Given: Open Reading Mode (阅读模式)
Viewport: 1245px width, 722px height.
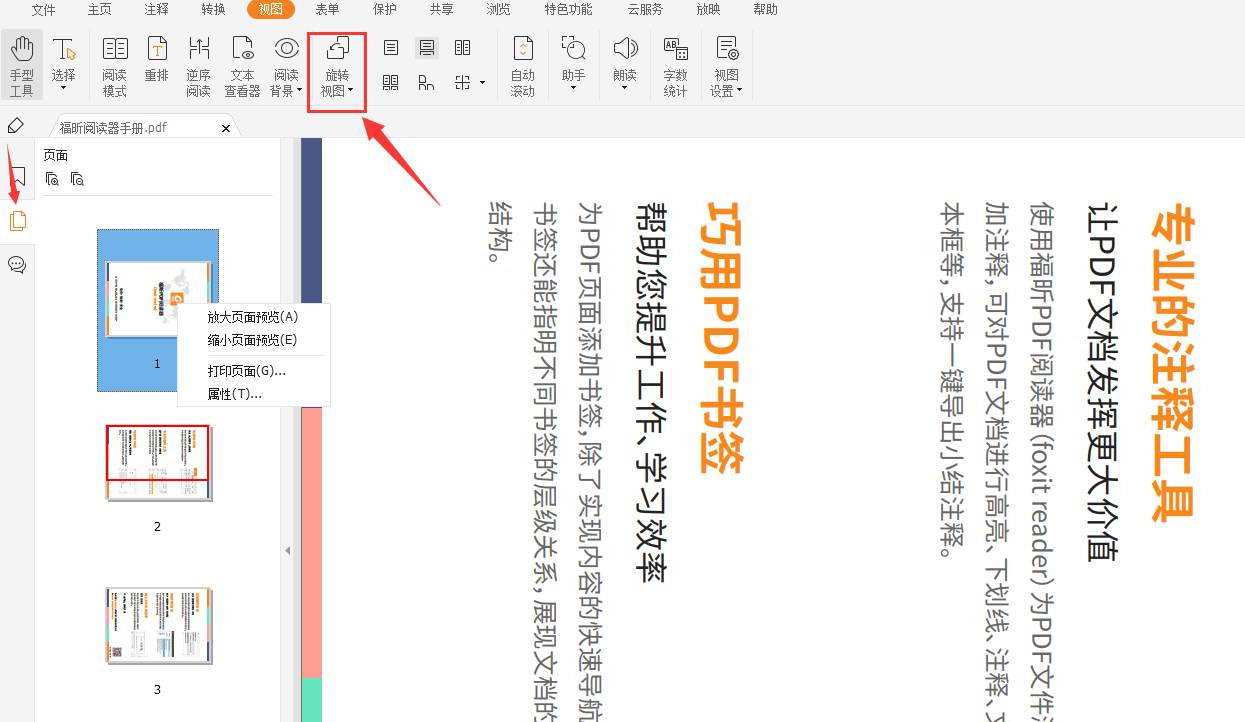Looking at the screenshot, I should [114, 65].
